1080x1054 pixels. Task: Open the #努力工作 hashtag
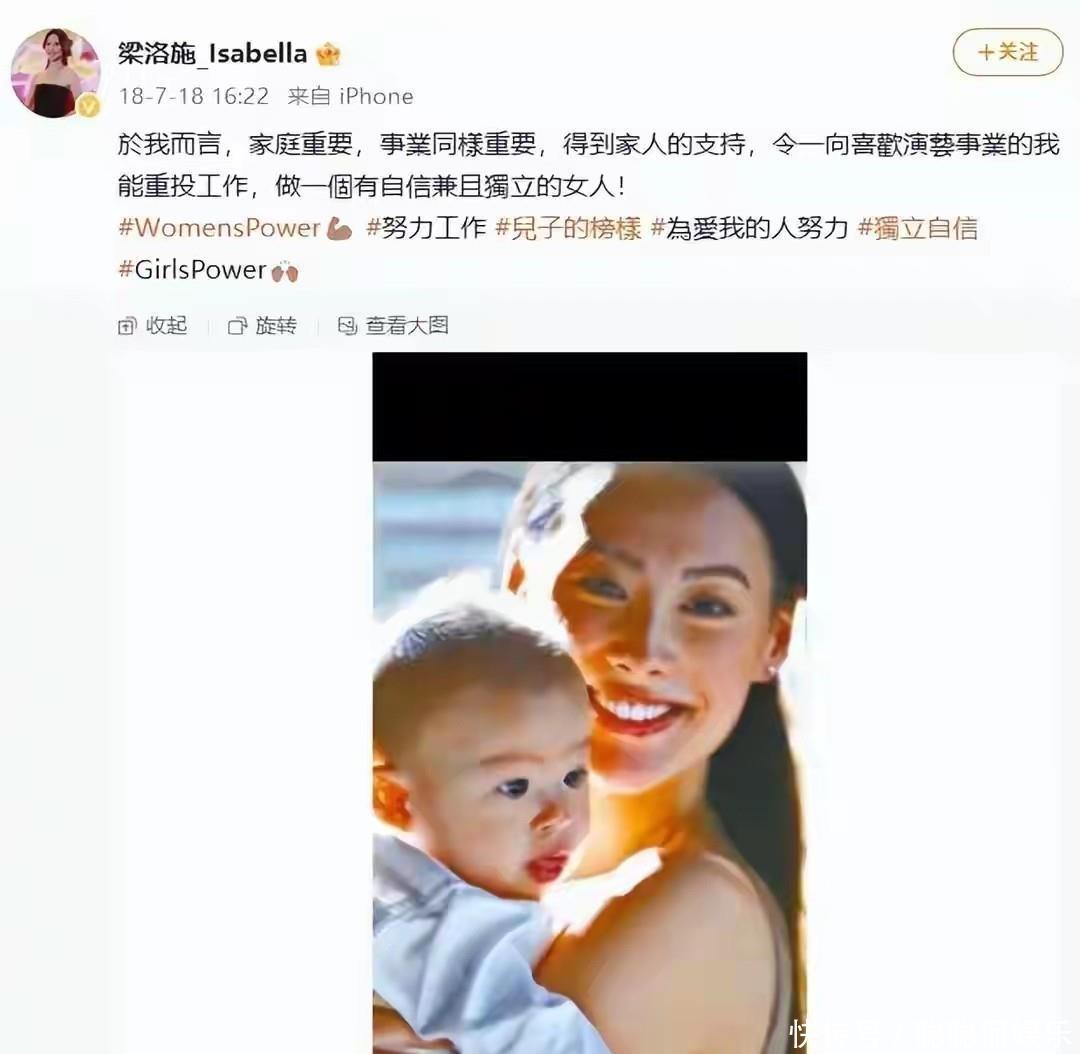(x=426, y=227)
